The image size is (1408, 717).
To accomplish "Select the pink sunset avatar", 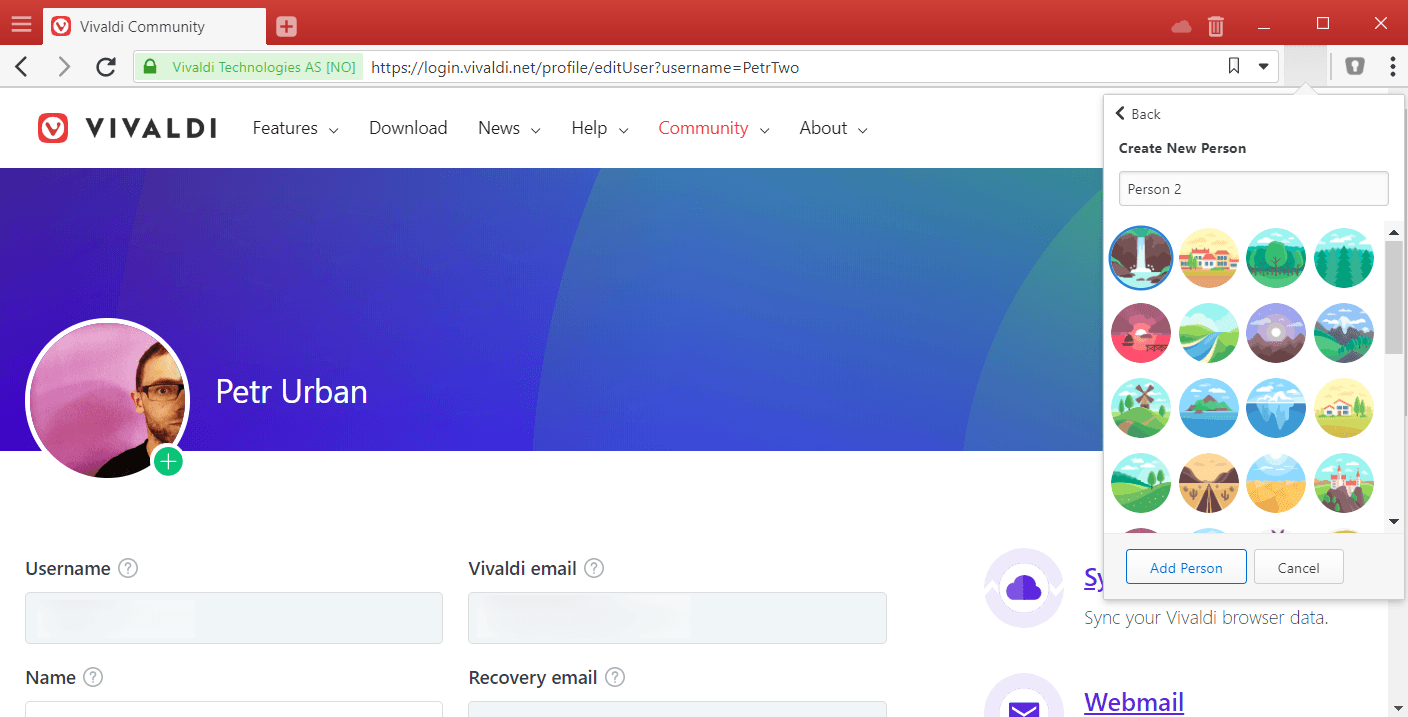I will [x=1141, y=333].
